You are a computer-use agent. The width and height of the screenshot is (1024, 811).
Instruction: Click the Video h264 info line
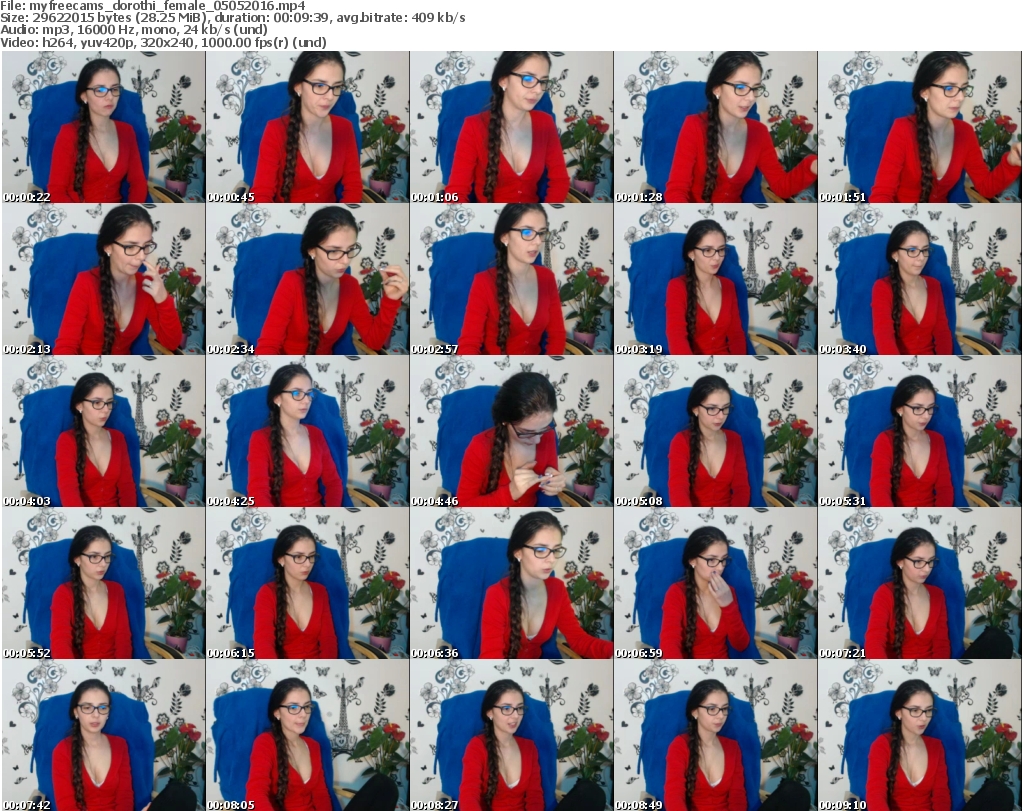pos(163,42)
